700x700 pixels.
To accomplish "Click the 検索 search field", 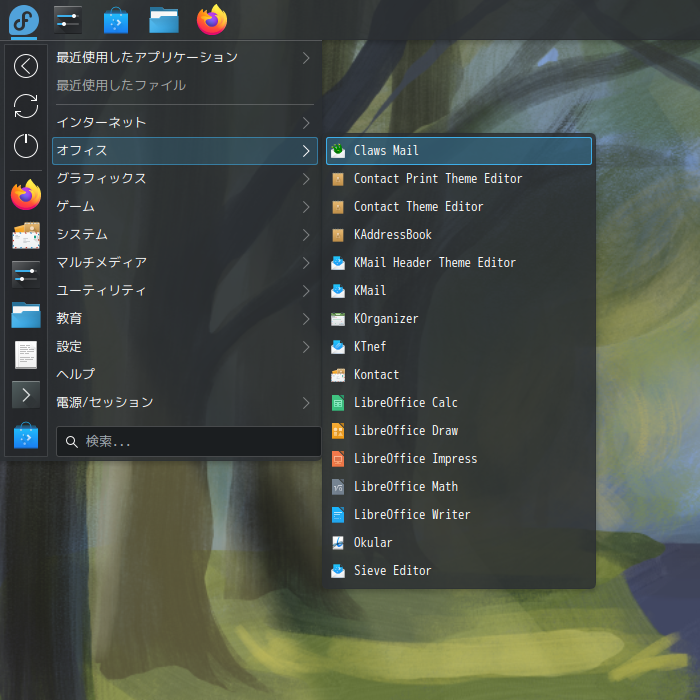I will 188,442.
